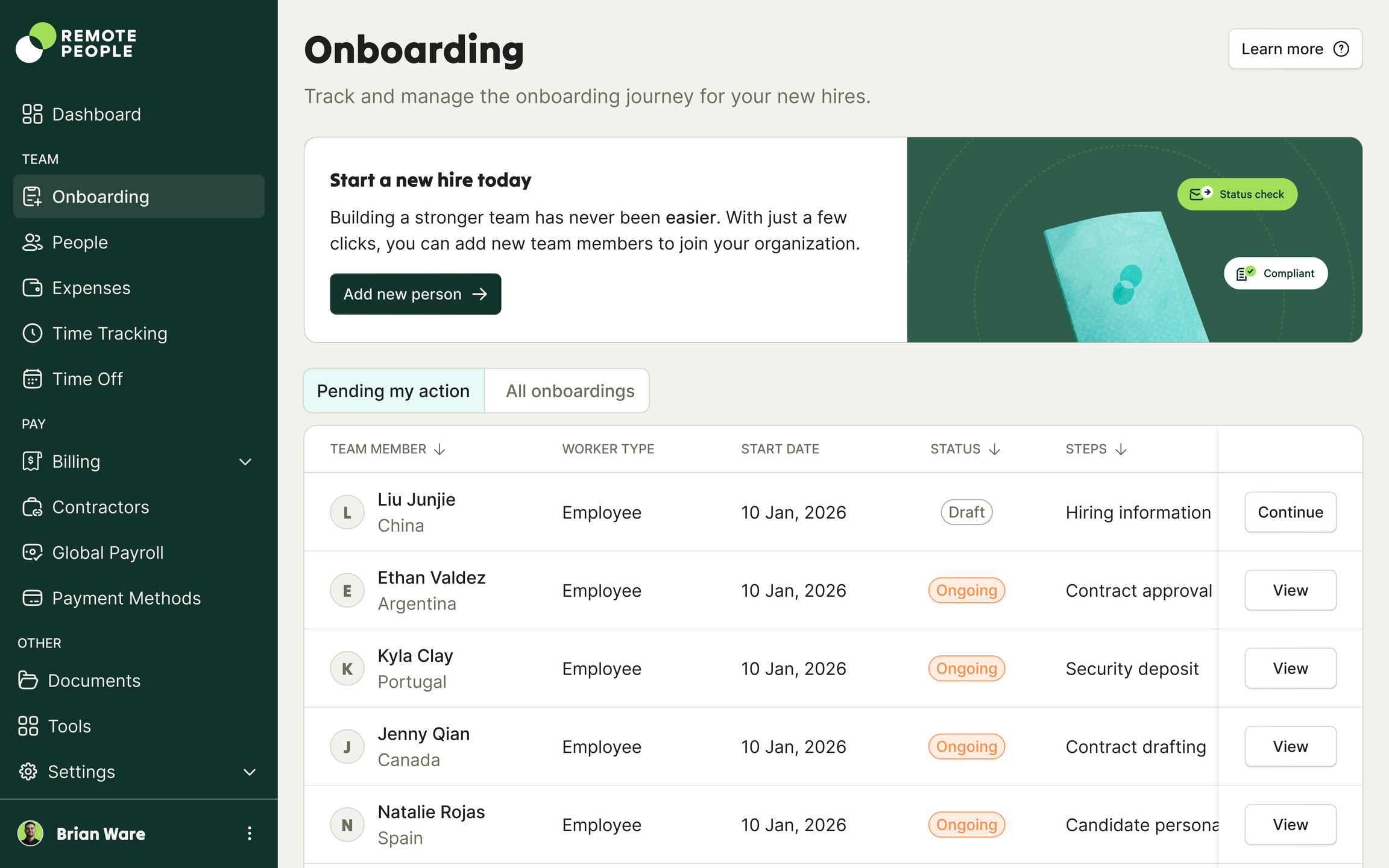Screen dimensions: 1389x868
Task: Switch to All onboardings tab
Action: coord(569,391)
